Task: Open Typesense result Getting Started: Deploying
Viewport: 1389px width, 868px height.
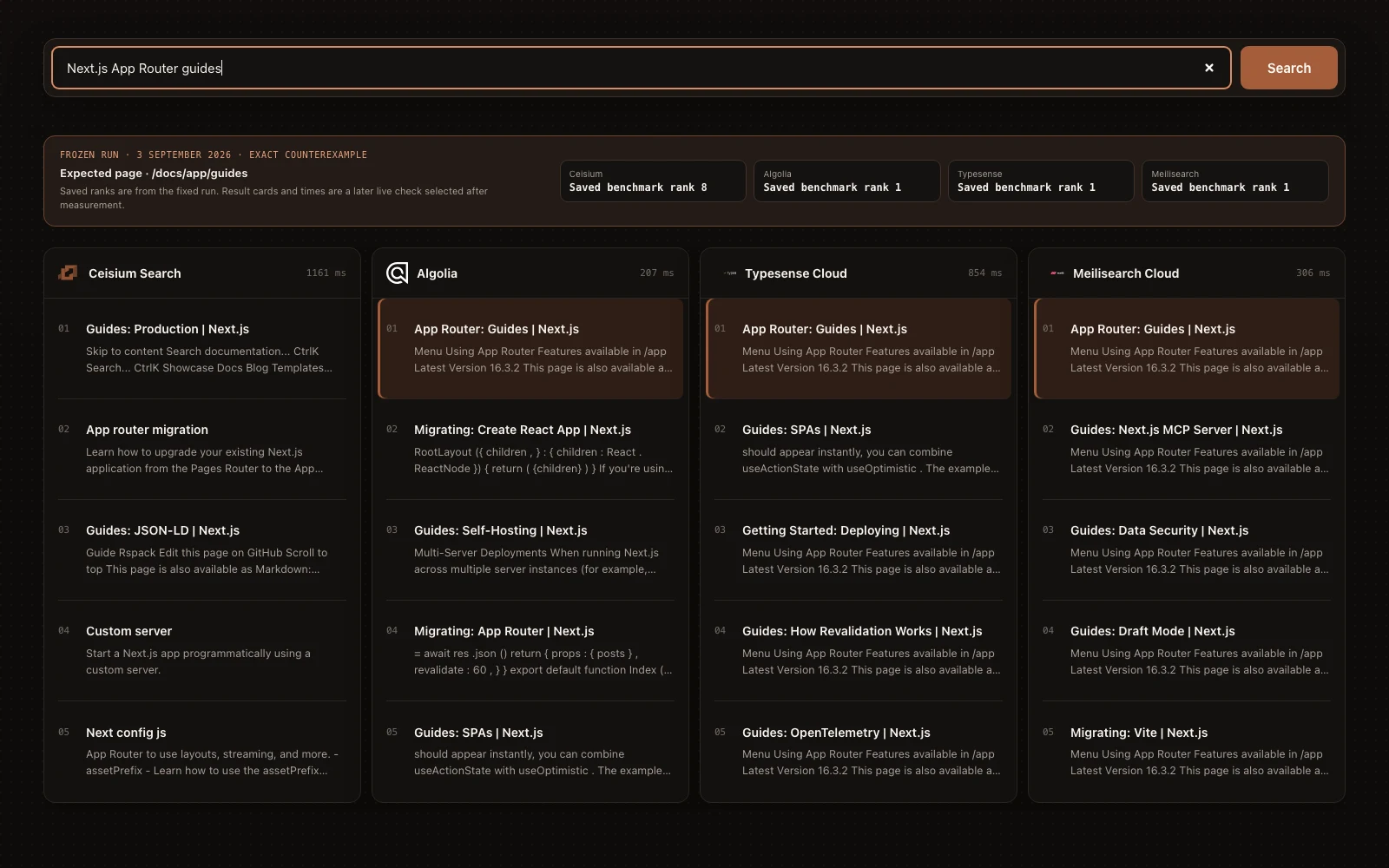Action: [859, 550]
